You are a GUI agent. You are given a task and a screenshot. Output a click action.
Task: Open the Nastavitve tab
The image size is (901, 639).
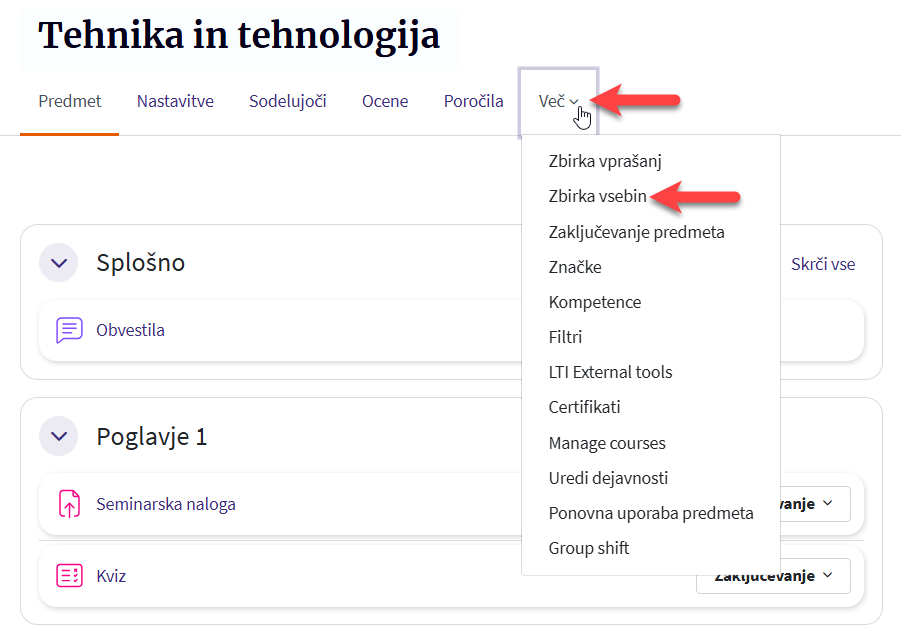[175, 101]
